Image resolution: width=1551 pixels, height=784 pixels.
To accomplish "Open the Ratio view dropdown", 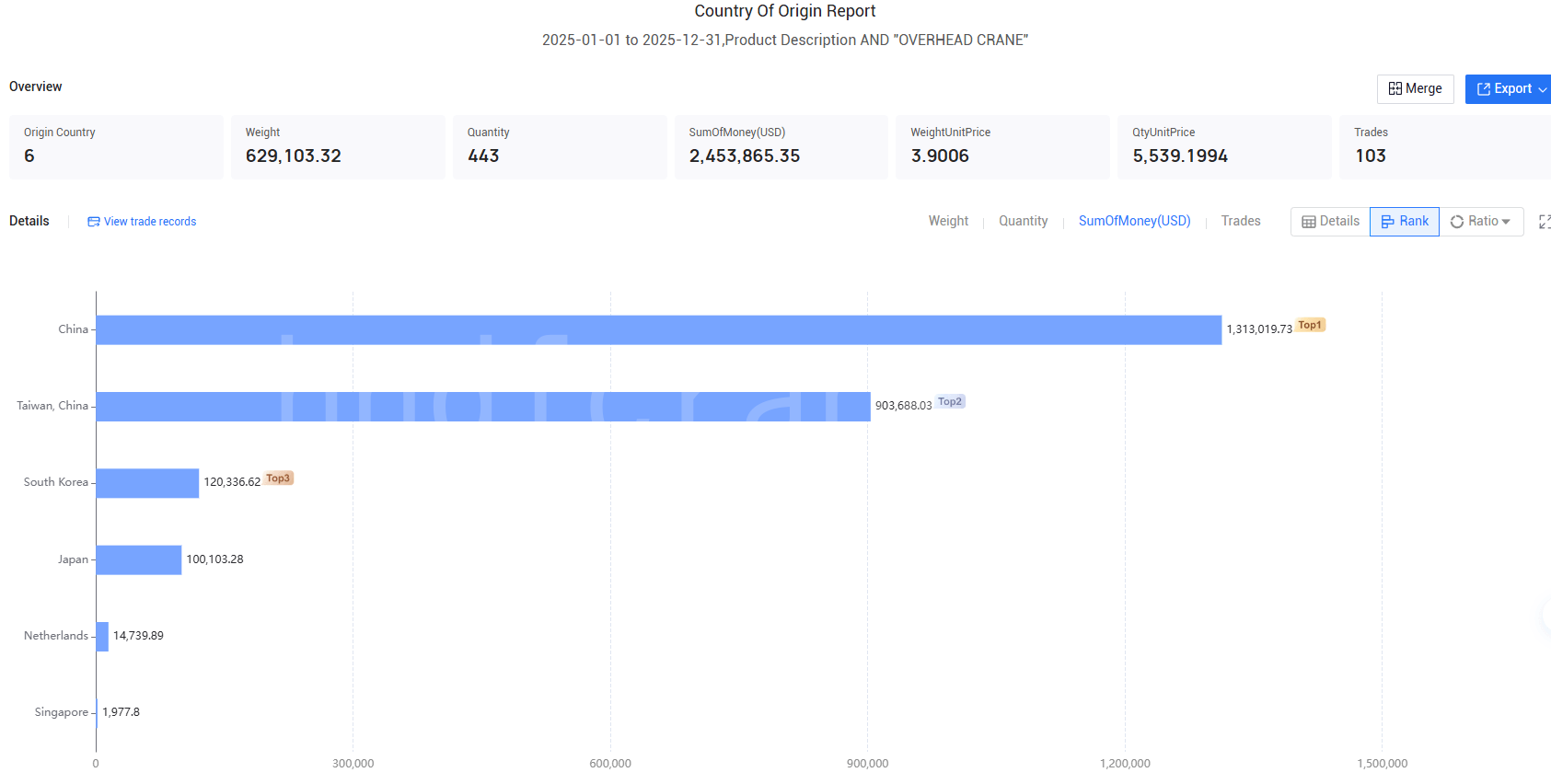I will [1481, 222].
